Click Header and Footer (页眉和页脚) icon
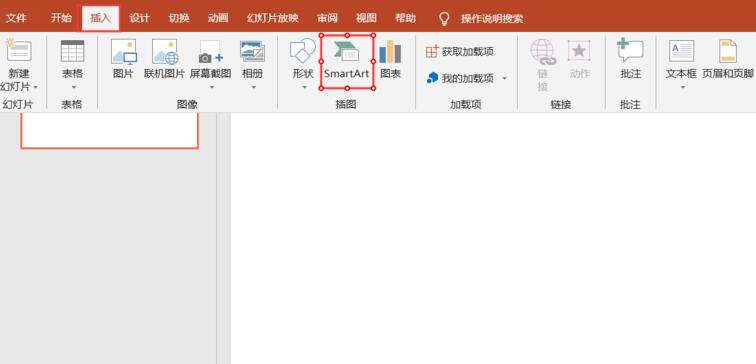756x364 pixels. (728, 52)
